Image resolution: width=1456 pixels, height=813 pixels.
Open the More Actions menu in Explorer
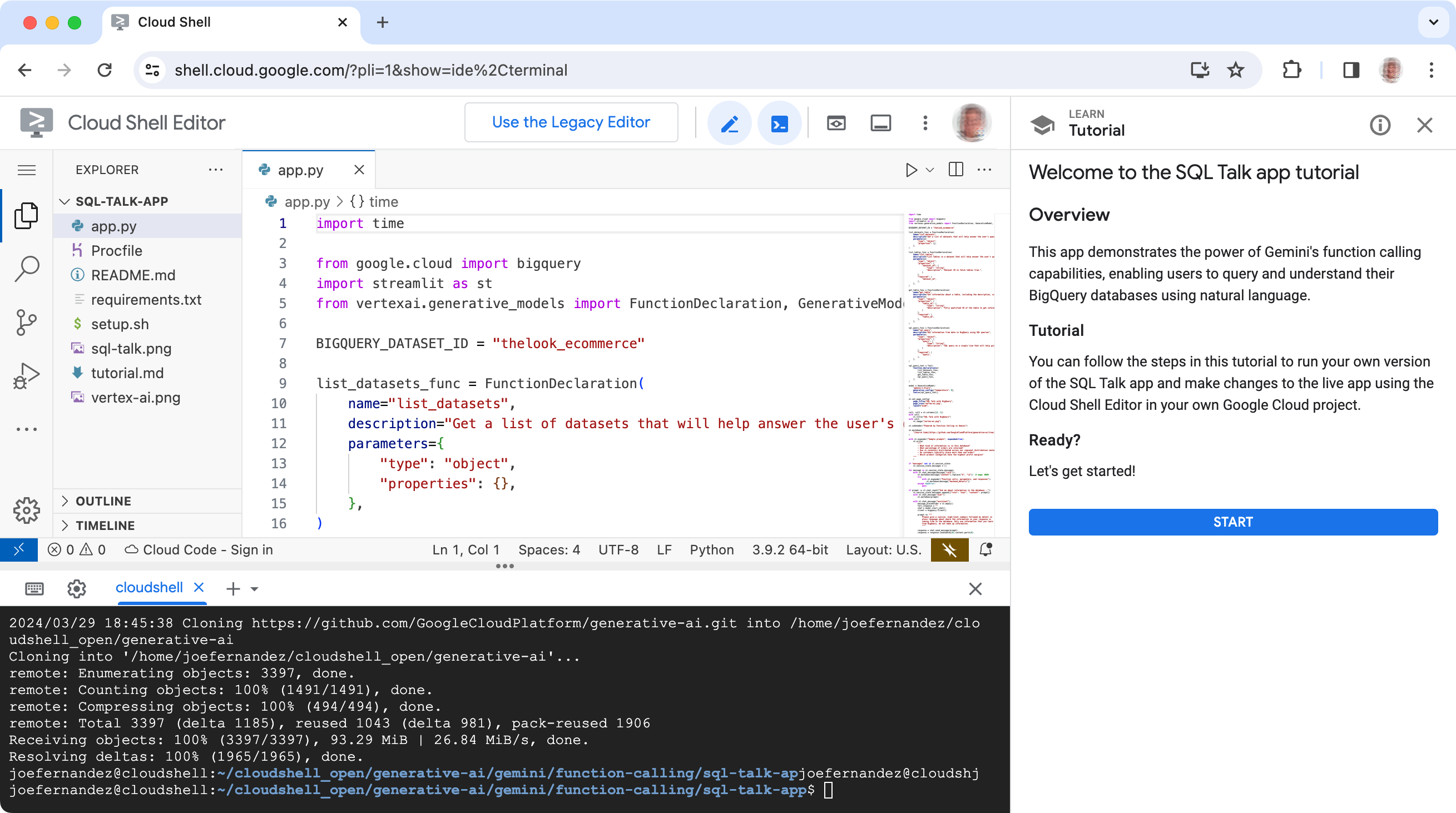[216, 170]
